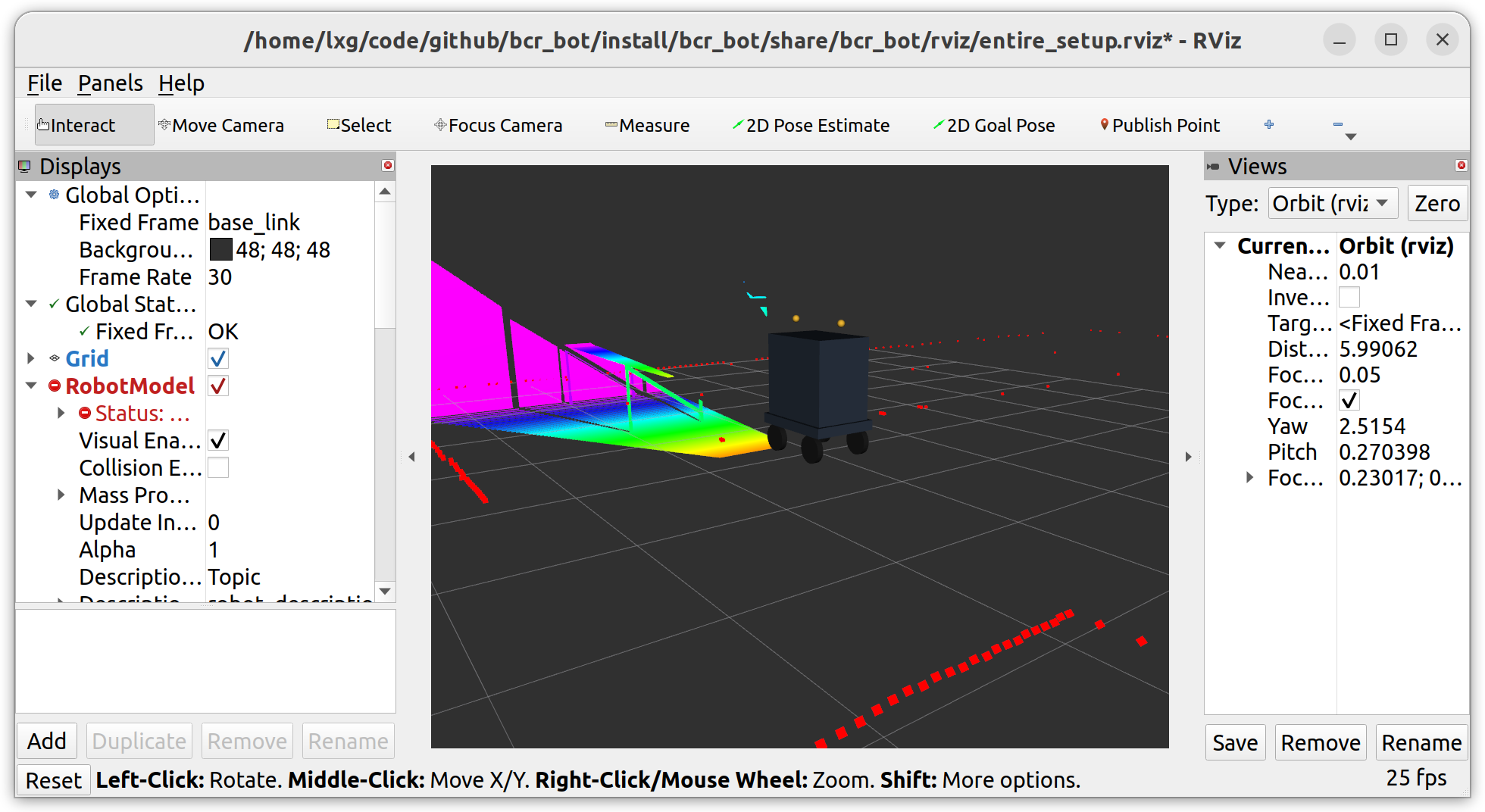Edit the Distance value 5.99062
This screenshot has height=812, width=1485.
[1402, 348]
